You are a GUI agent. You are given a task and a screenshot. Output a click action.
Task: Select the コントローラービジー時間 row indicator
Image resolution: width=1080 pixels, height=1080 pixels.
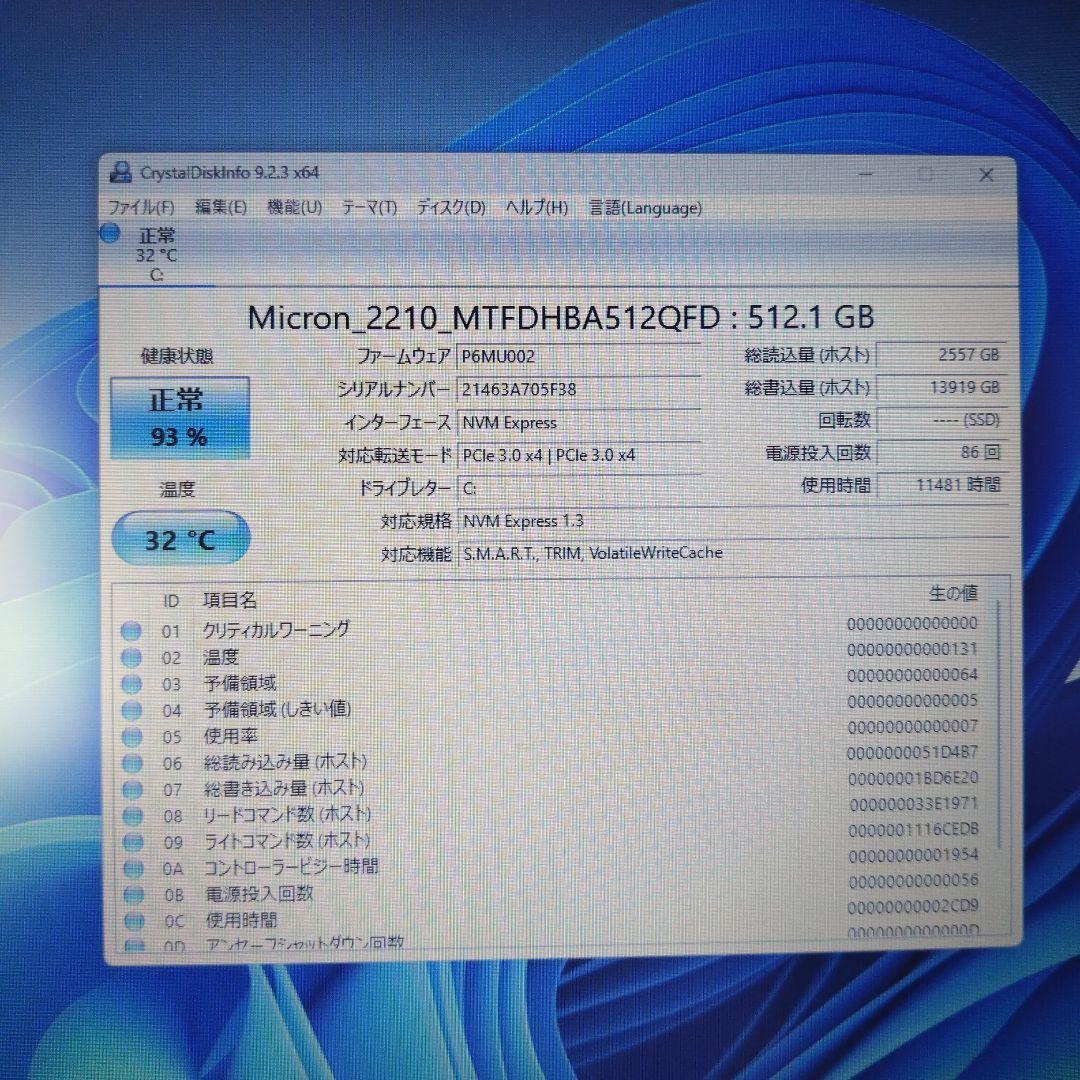pos(131,866)
